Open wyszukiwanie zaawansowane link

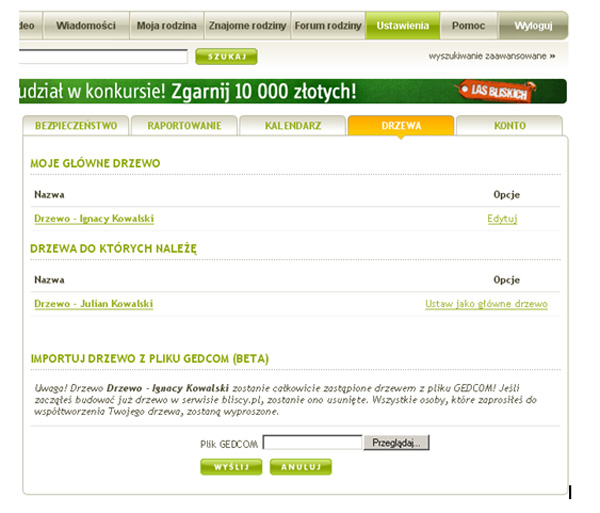[492, 56]
